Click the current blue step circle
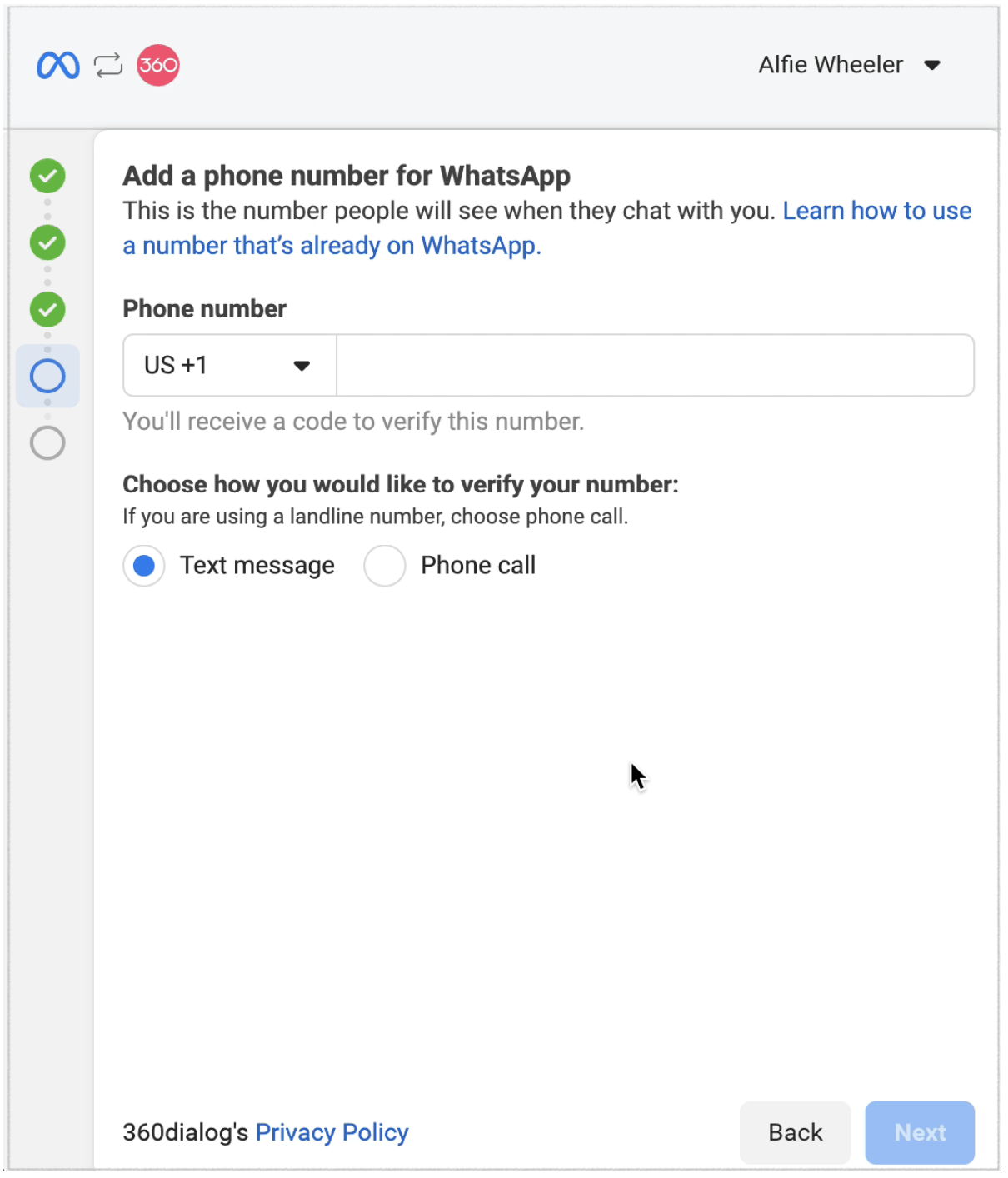The width and height of the screenshot is (1008, 1178). (x=47, y=376)
